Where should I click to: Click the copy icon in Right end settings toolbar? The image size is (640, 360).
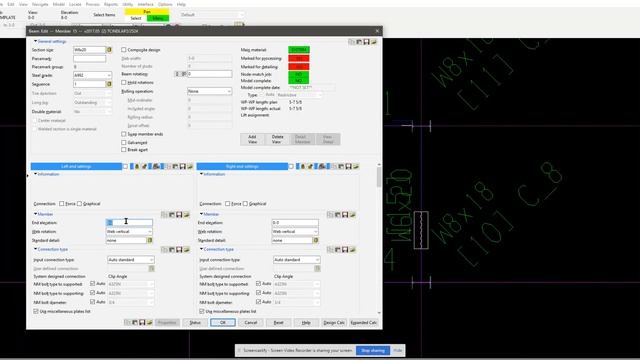point(334,167)
